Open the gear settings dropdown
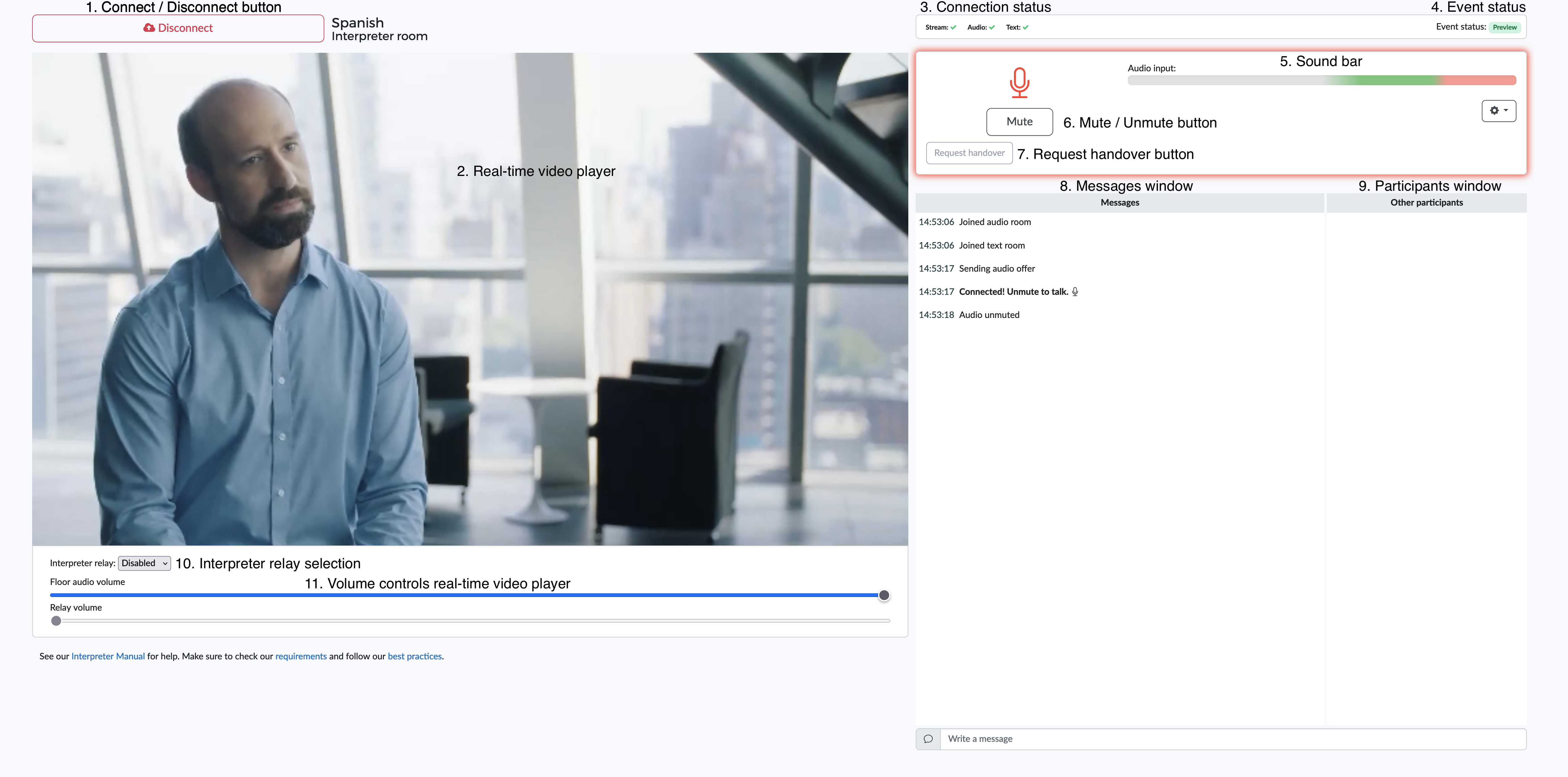The image size is (1568, 777). click(x=1499, y=111)
